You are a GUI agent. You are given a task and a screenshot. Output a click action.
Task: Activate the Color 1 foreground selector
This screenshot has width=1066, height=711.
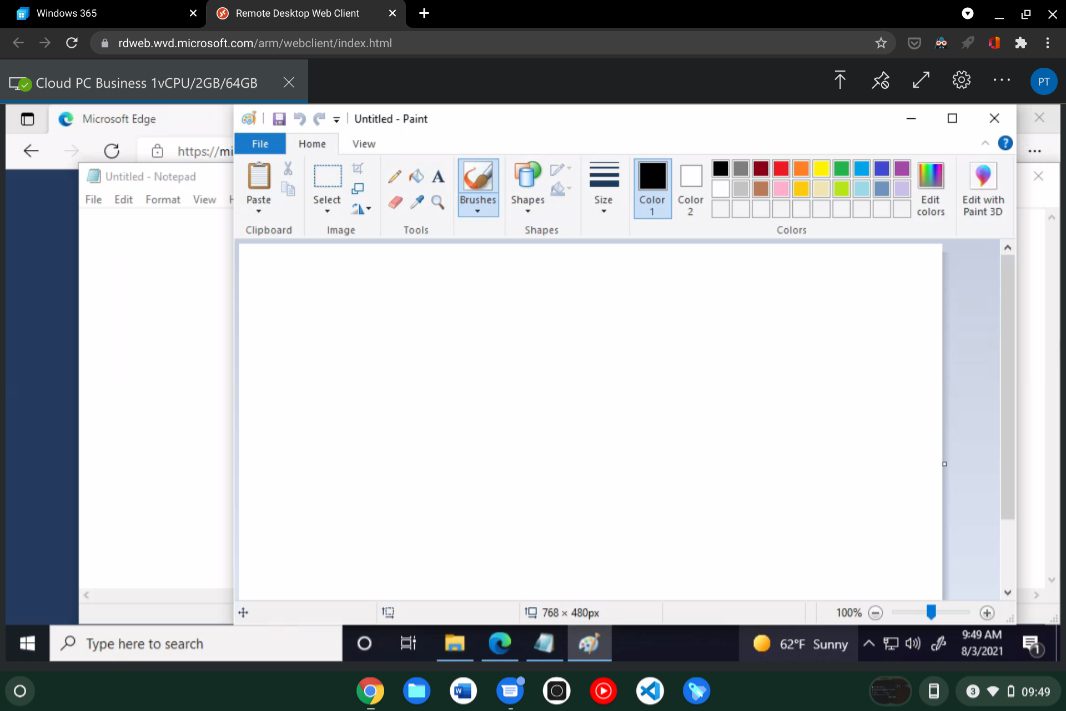click(652, 188)
